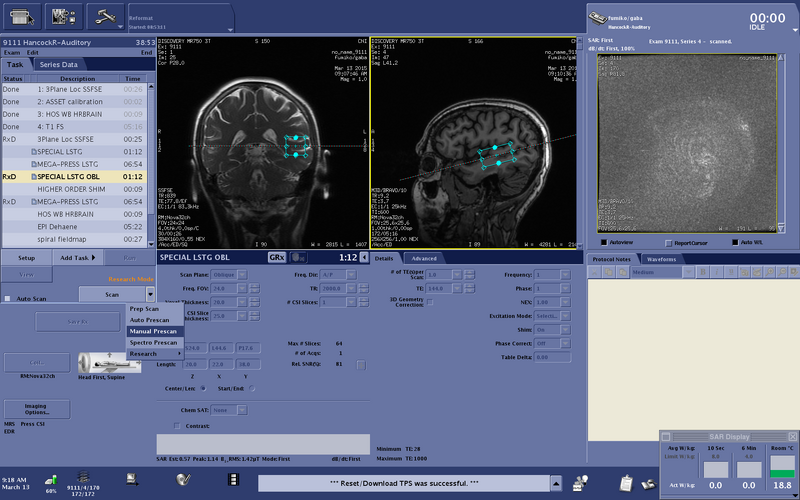The image size is (800, 500).
Task: Click the checkmark verification icon in bottom bar
Action: click(183, 479)
